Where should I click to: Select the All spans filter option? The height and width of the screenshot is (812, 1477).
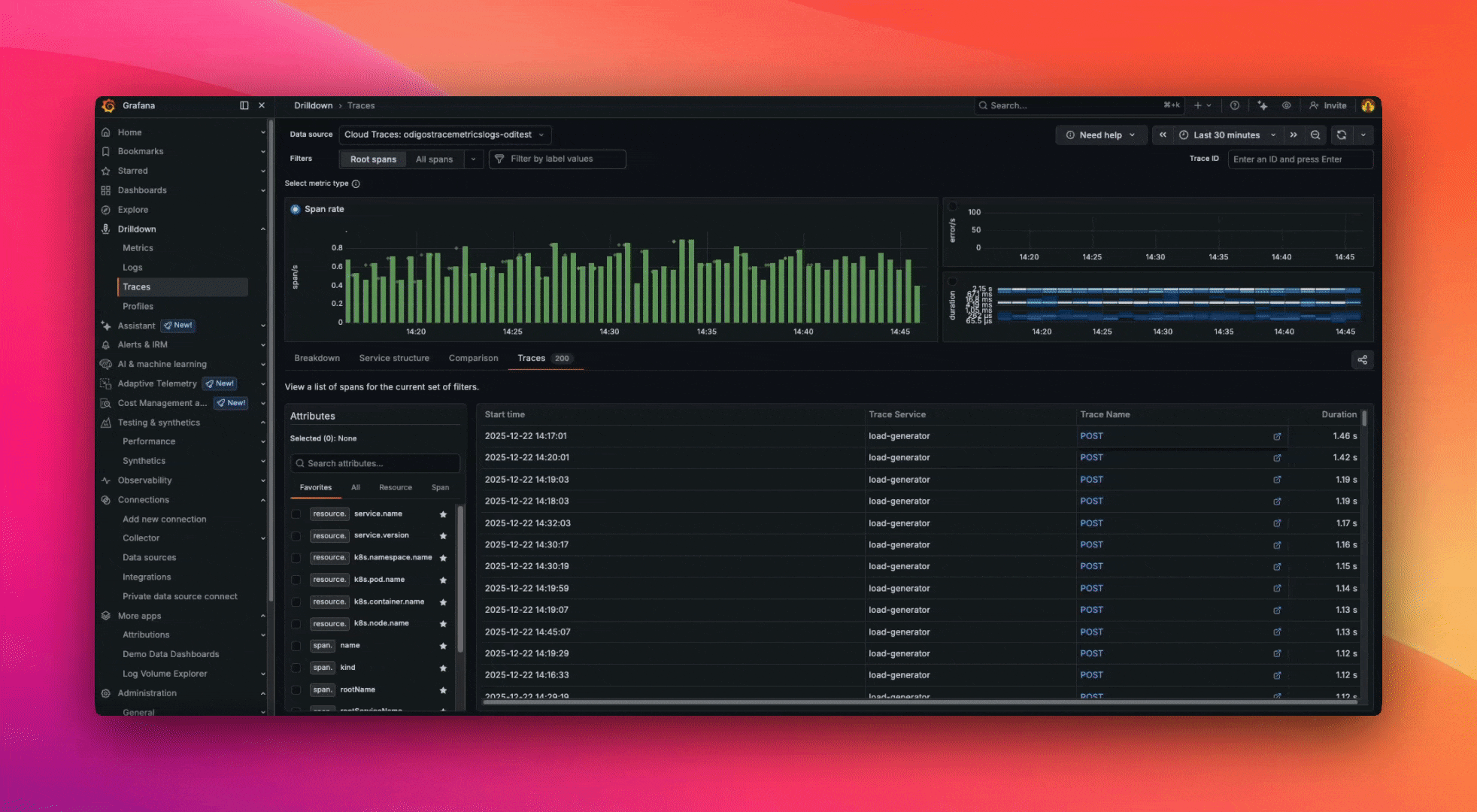click(x=434, y=159)
